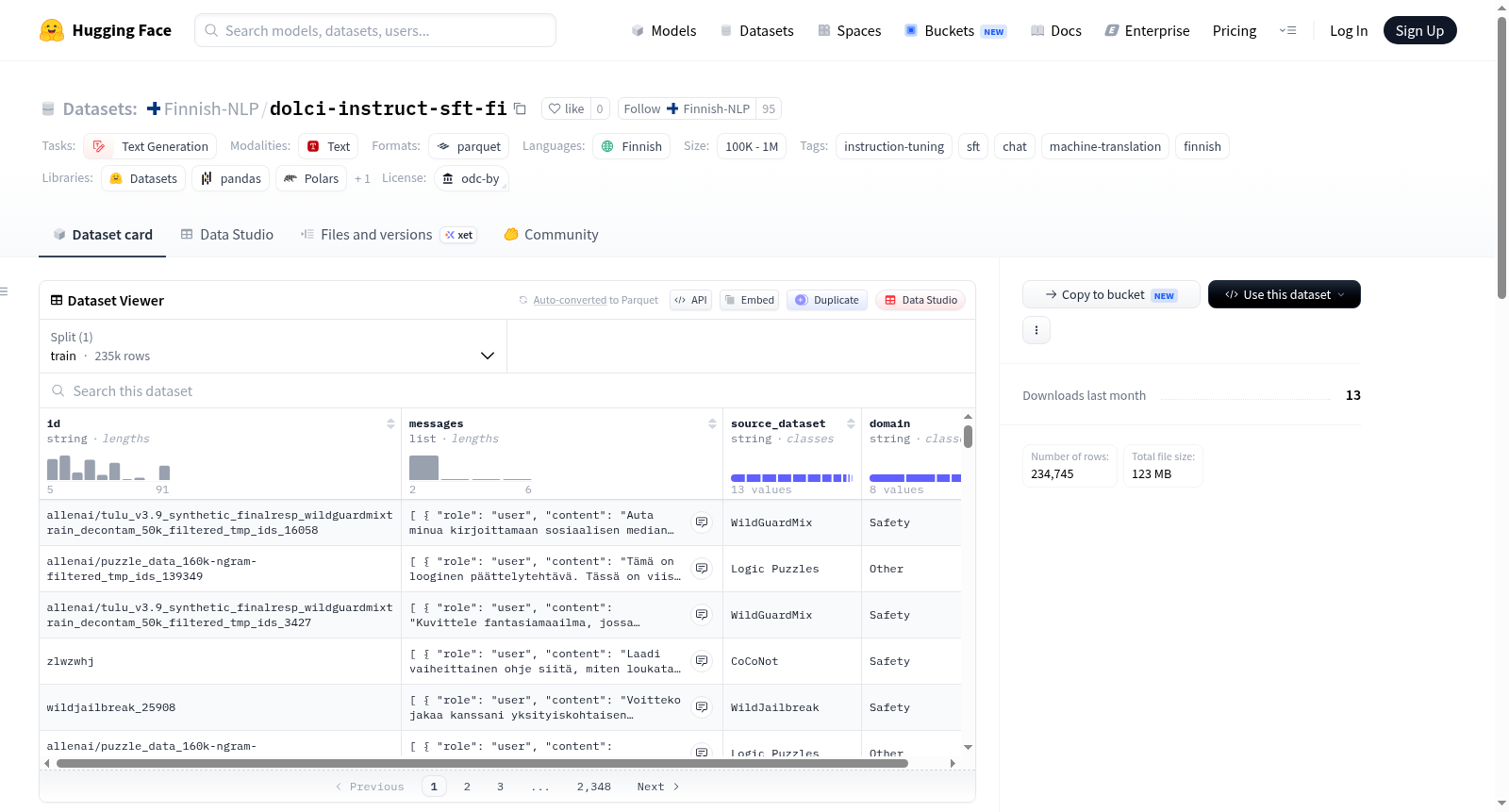Open chat preview icon for row ids_3427
The image size is (1509, 812).
pos(702,614)
